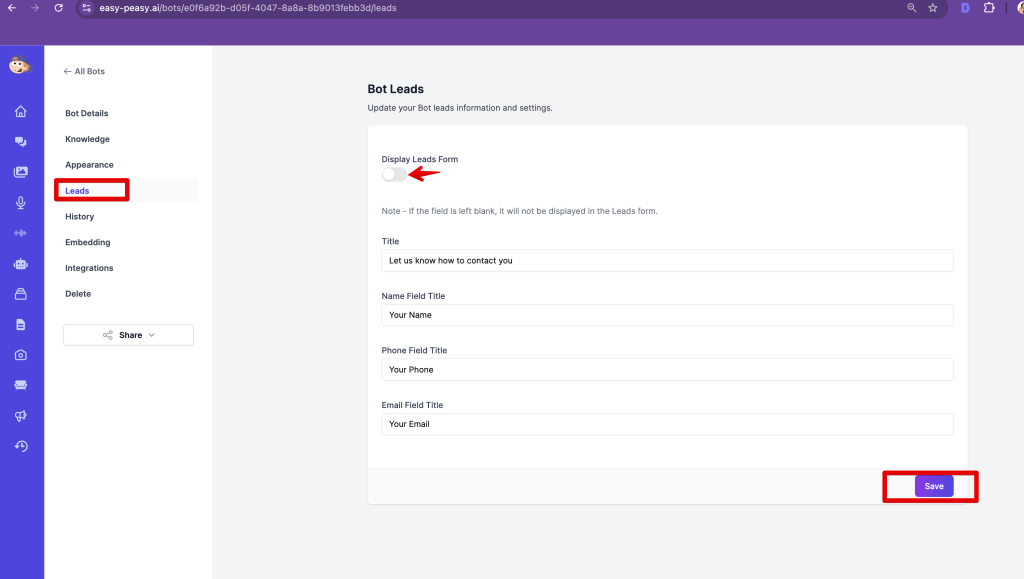
Task: Open the Appearance settings page
Action: [89, 165]
